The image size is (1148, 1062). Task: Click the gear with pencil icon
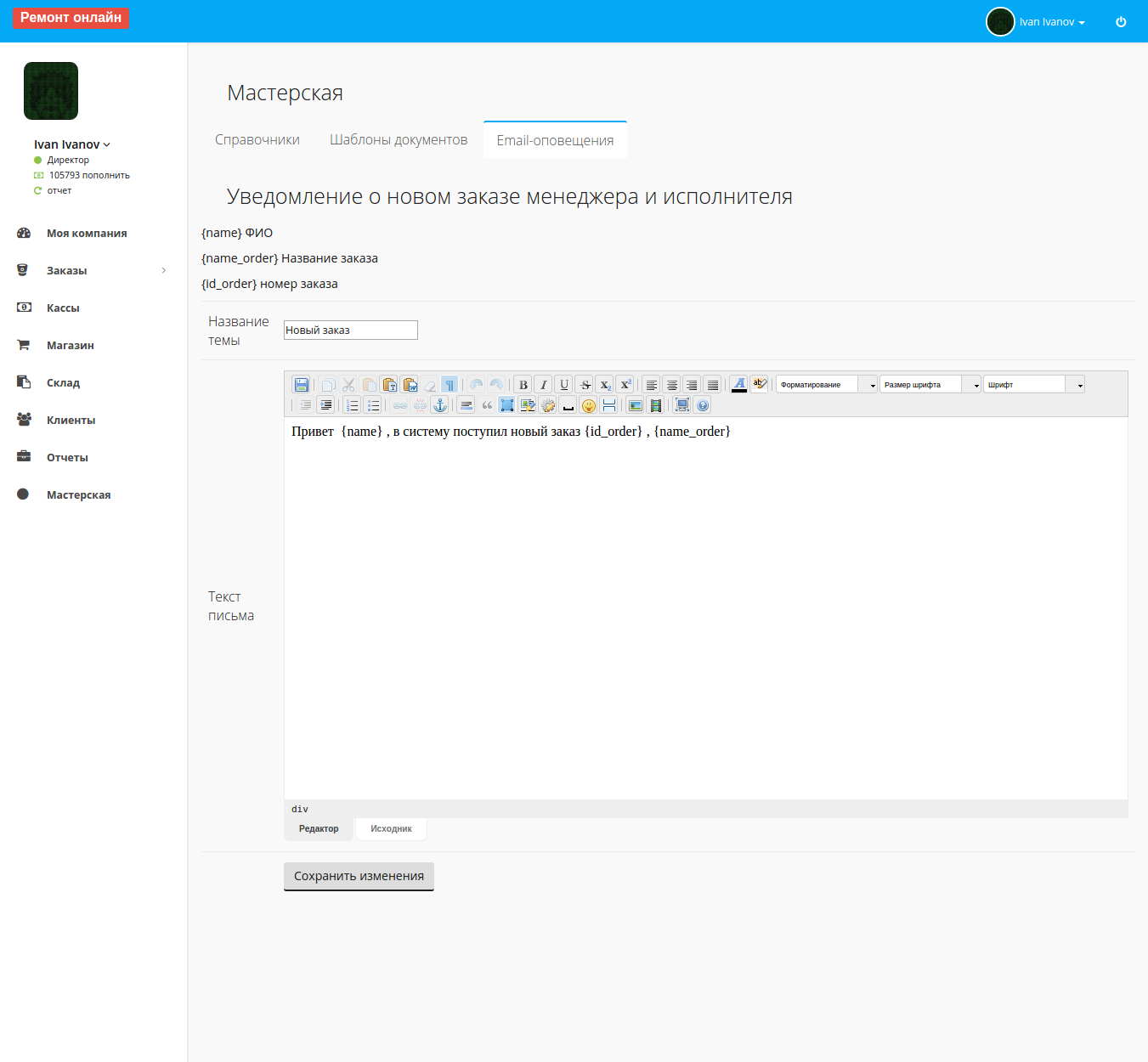pyautogui.click(x=548, y=405)
